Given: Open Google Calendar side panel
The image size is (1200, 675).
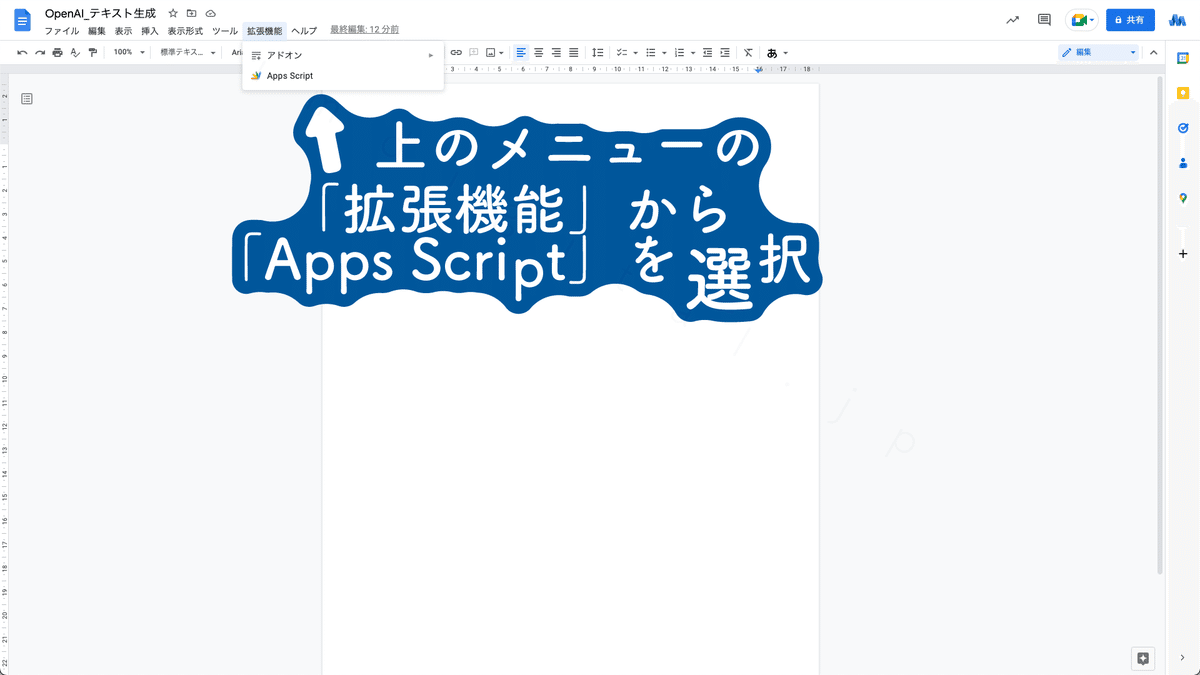Looking at the screenshot, I should coord(1183,58).
